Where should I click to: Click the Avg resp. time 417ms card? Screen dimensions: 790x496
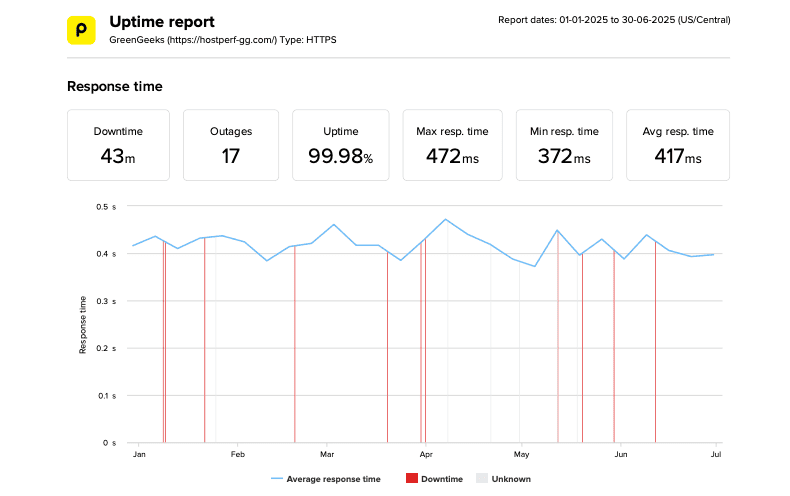click(x=678, y=145)
